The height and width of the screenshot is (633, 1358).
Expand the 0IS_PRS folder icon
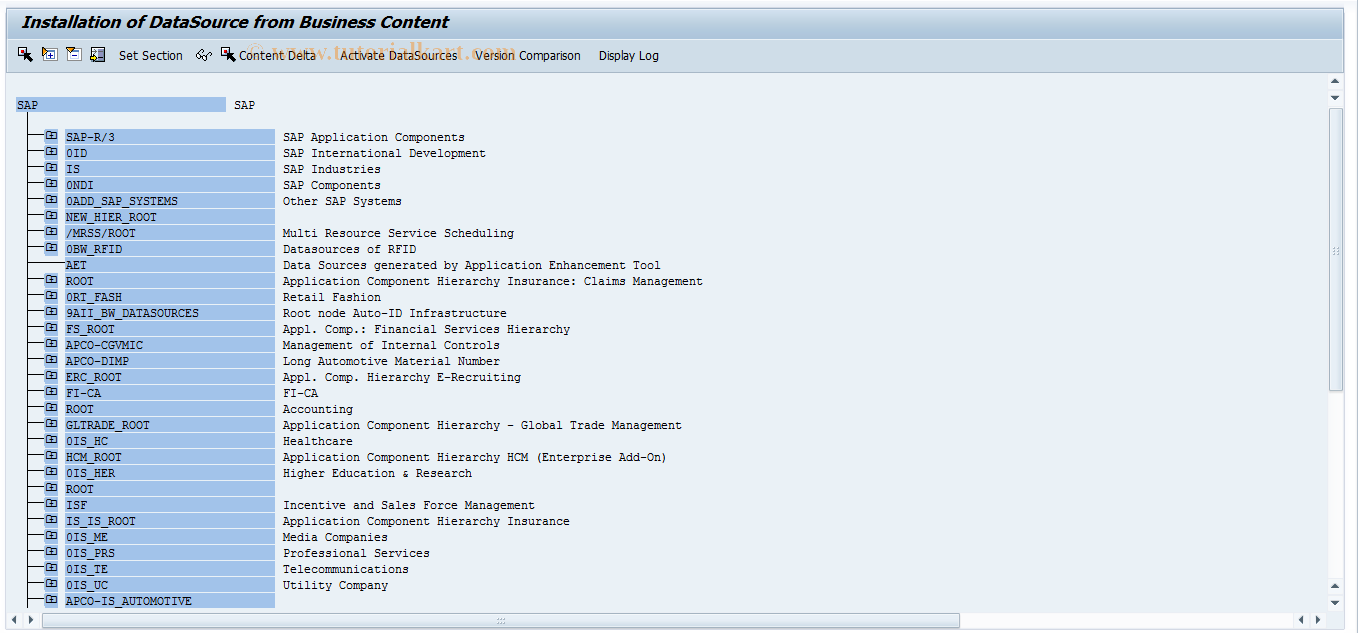coord(51,552)
